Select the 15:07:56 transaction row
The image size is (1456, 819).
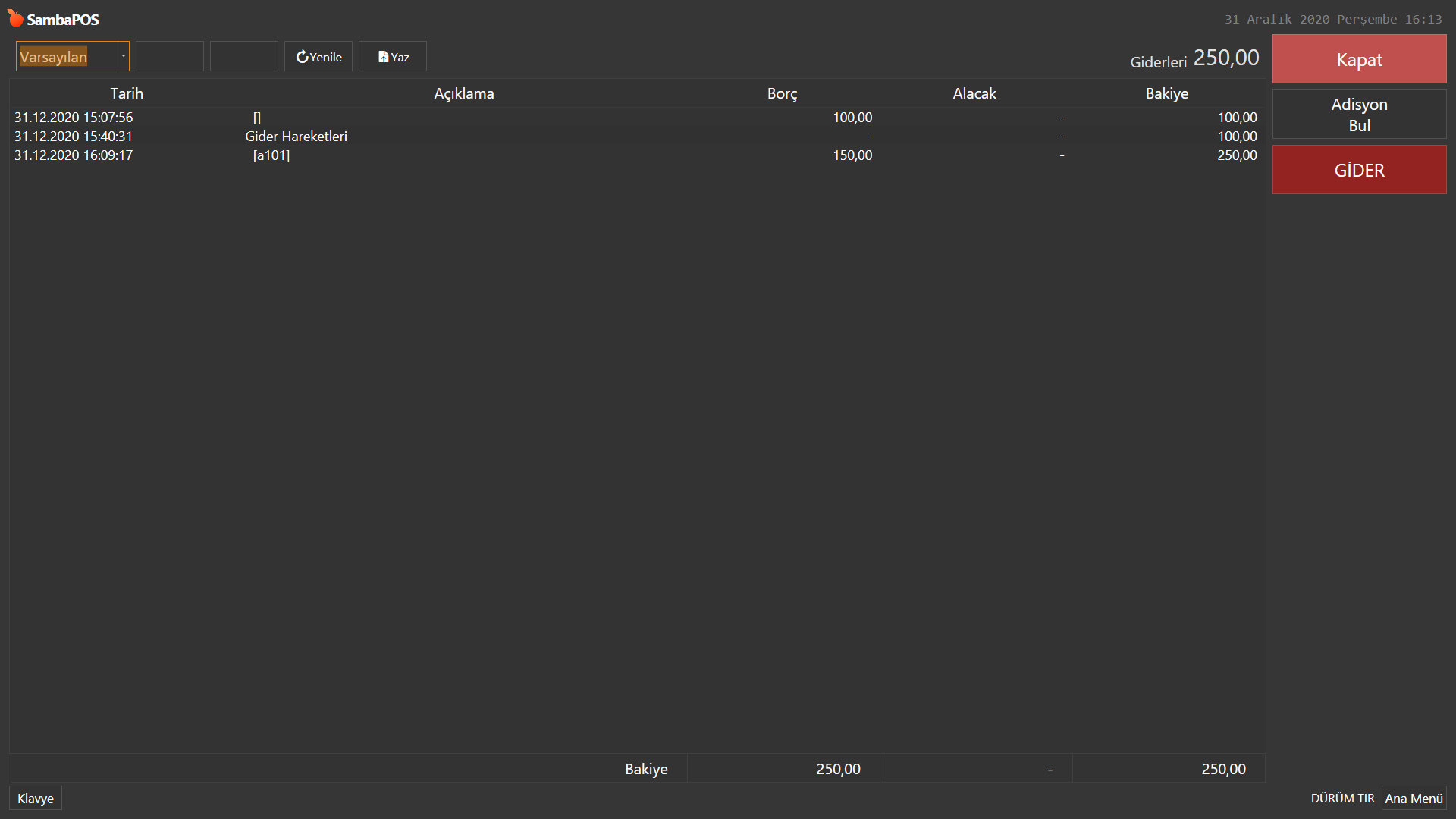74,118
